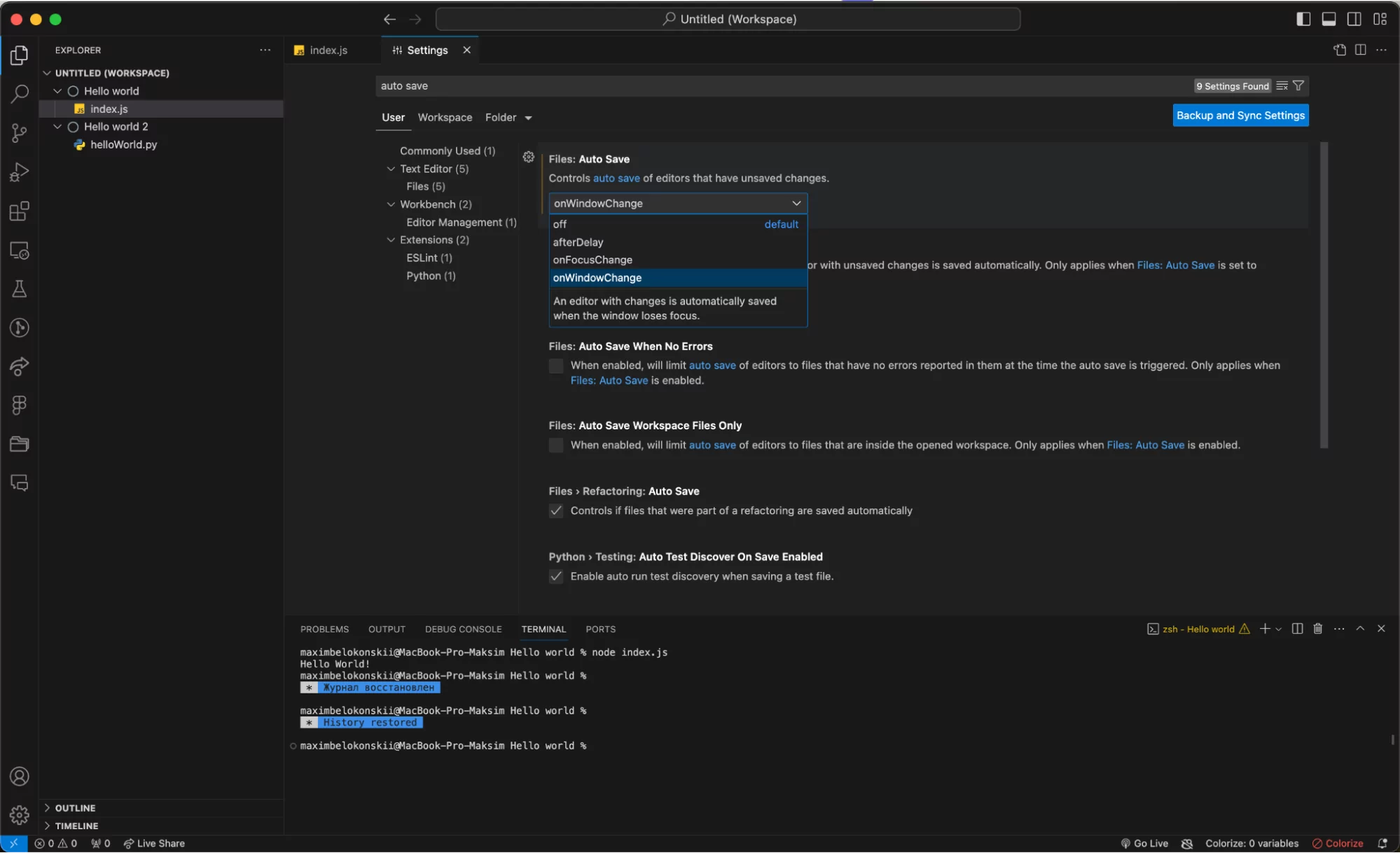The width and height of the screenshot is (1400, 853).
Task: Collapse the Hello world 2 folder
Action: point(57,127)
